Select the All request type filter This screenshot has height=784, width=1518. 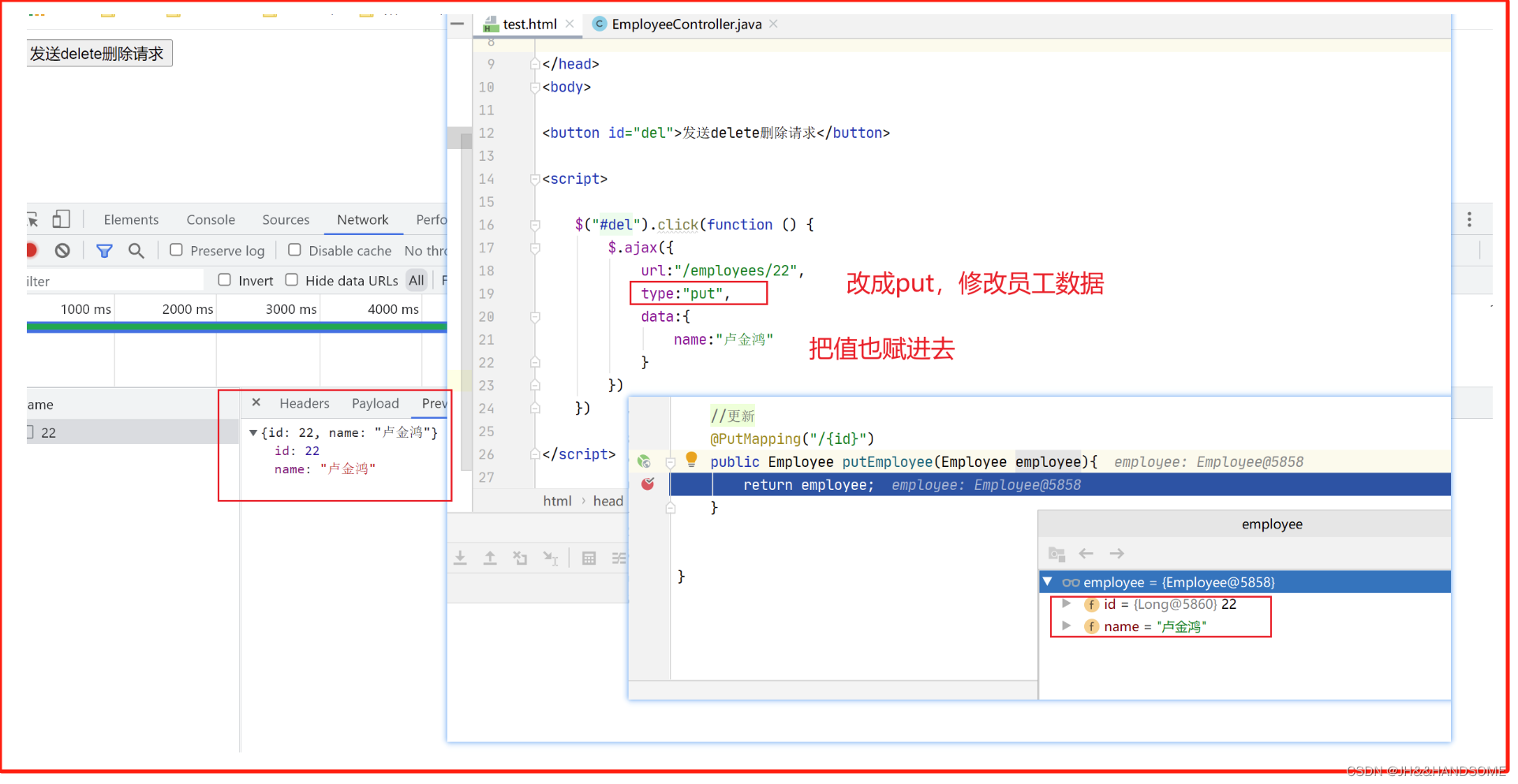417,280
